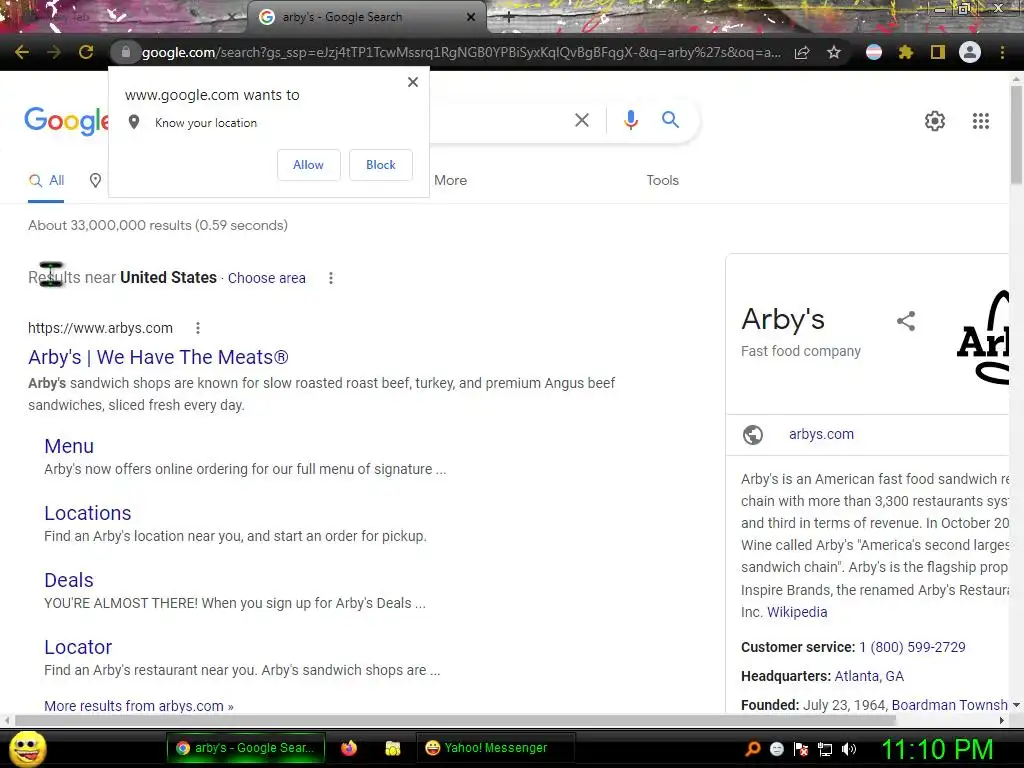The width and height of the screenshot is (1024, 768).
Task: Bookmark this page with the star
Action: [x=834, y=52]
